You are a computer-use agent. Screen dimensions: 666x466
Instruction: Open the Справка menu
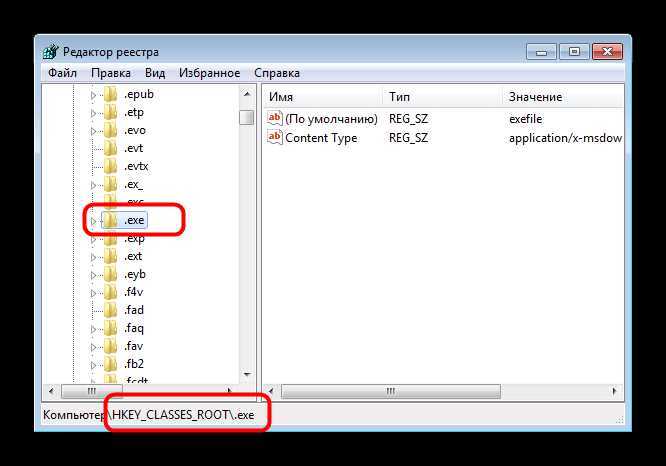pos(277,73)
